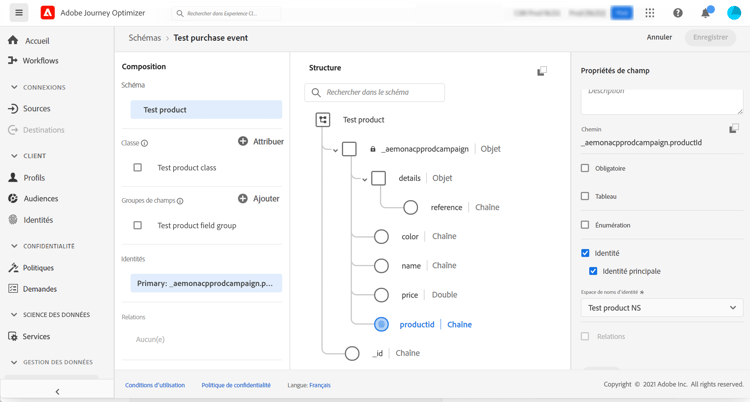The width and height of the screenshot is (750, 402).
Task: Uncheck the Identité principale checkbox
Action: click(x=593, y=271)
